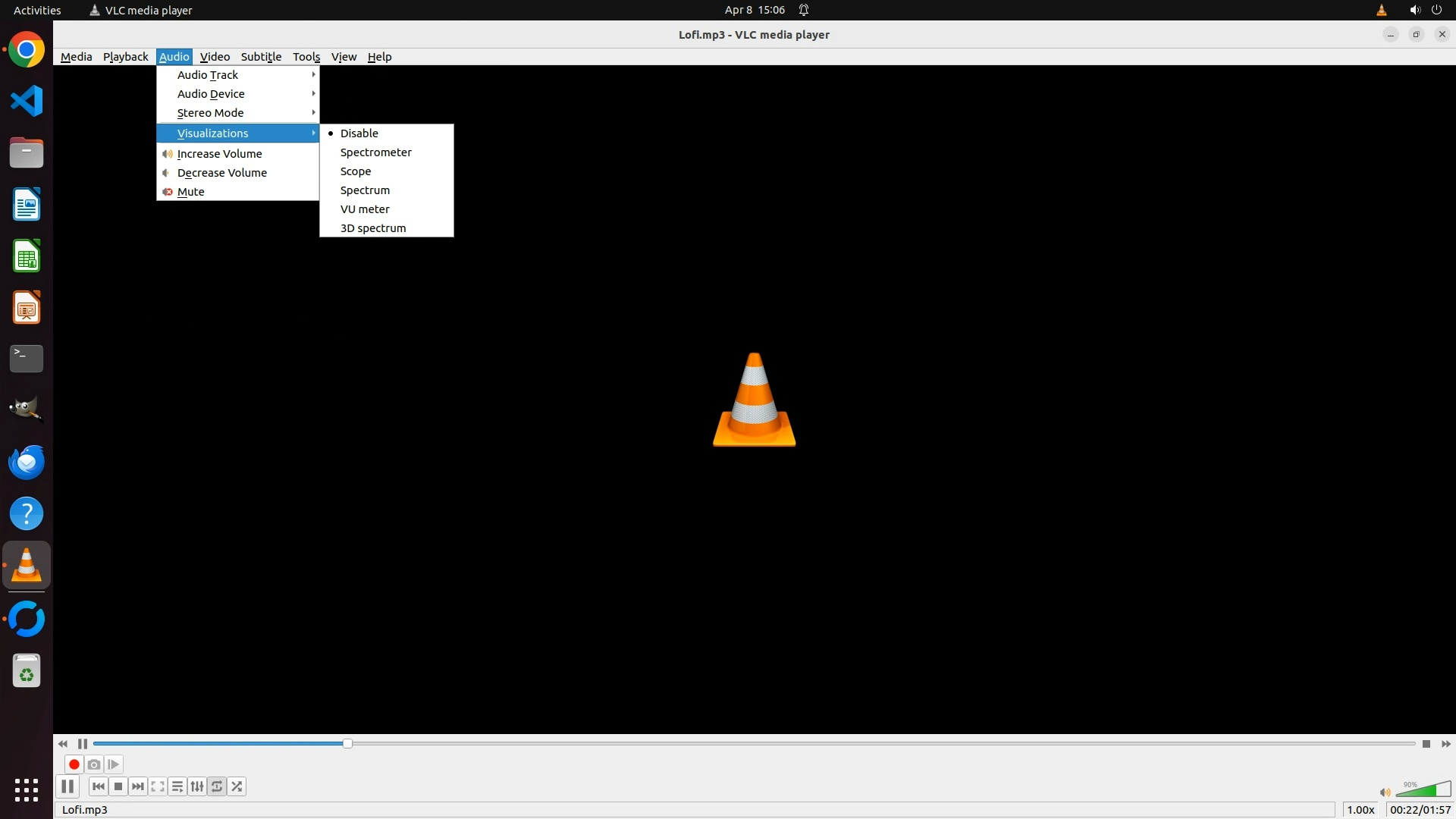Click the frame-by-frame button

114,764
